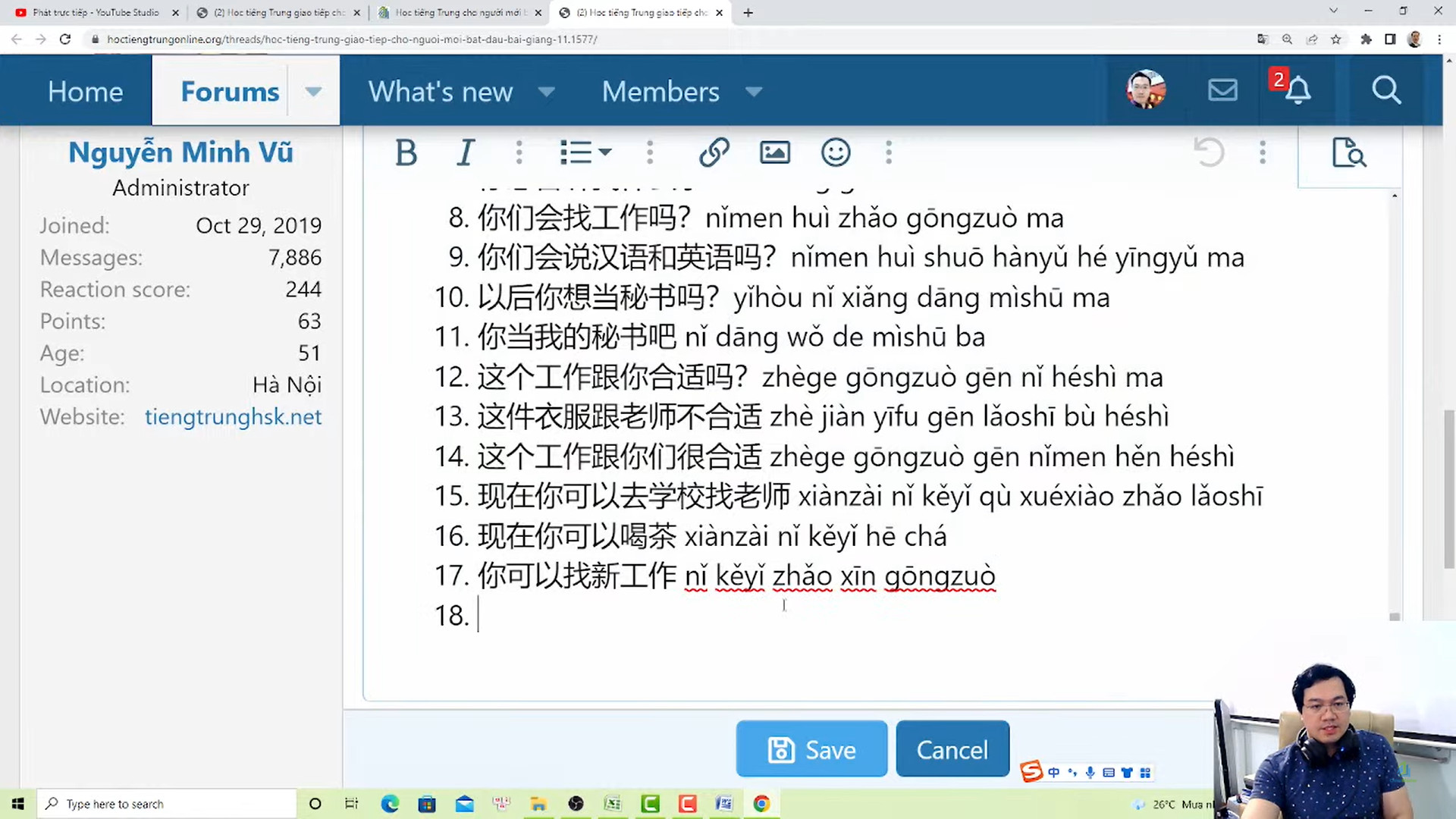The height and width of the screenshot is (819, 1456).
Task: Toggle bold formatting in editor
Action: [406, 152]
